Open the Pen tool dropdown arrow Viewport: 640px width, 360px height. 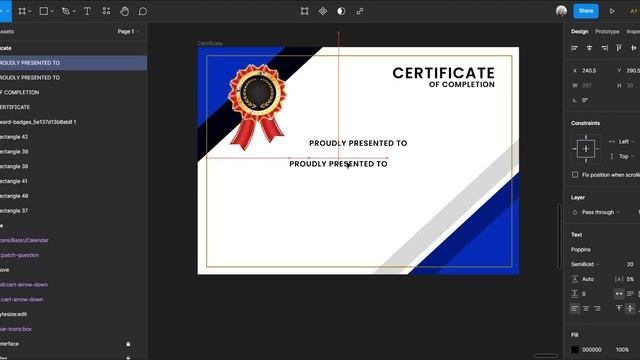[x=74, y=11]
